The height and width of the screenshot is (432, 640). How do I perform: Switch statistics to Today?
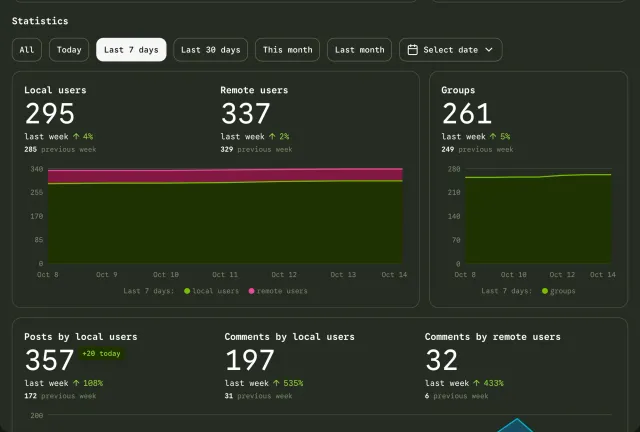(69, 50)
